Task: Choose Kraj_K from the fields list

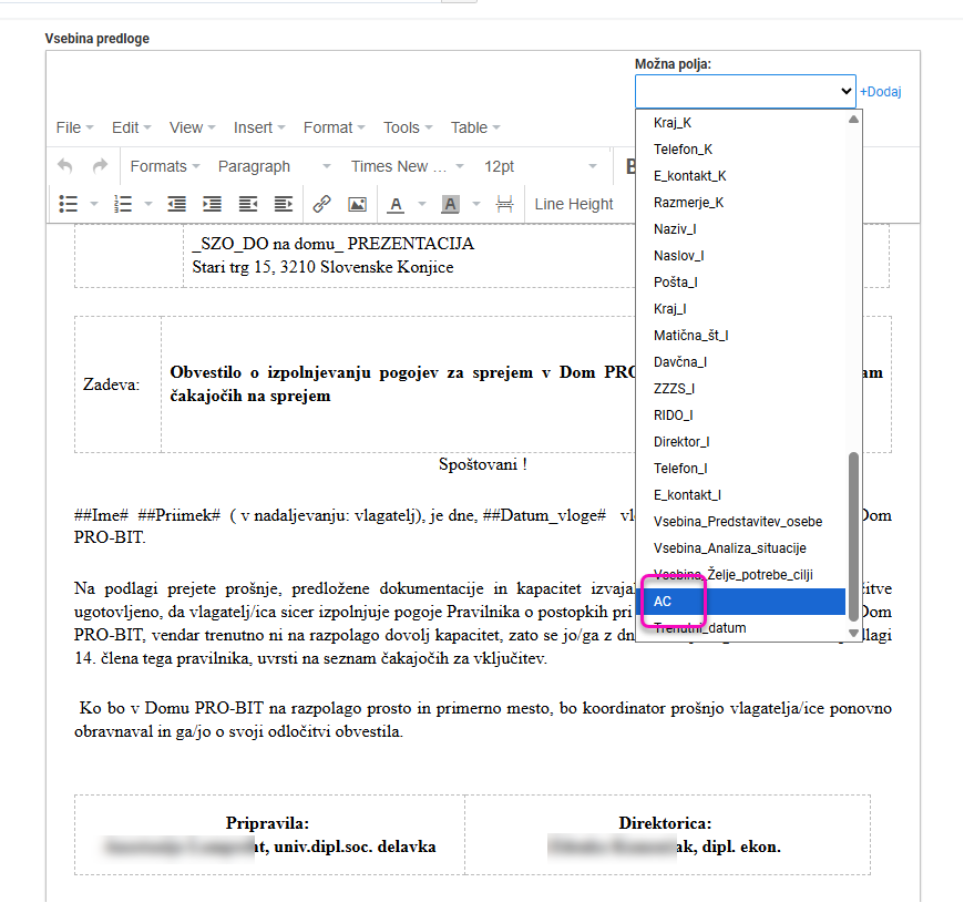Action: pyautogui.click(x=741, y=123)
